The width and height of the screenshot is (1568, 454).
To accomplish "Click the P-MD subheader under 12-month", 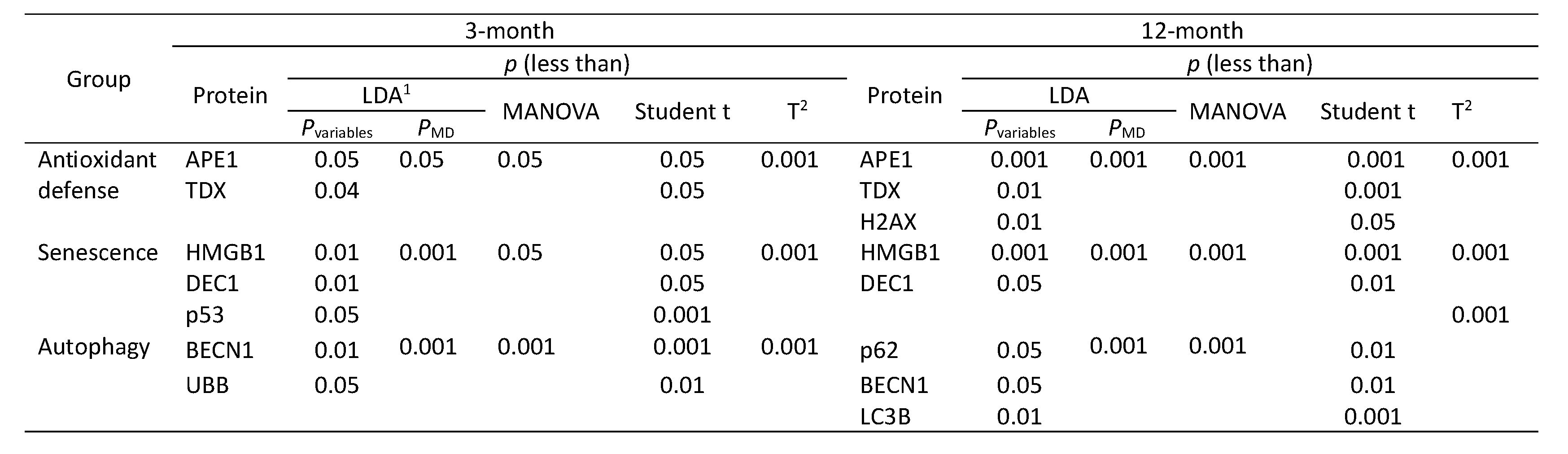I will point(1126,129).
